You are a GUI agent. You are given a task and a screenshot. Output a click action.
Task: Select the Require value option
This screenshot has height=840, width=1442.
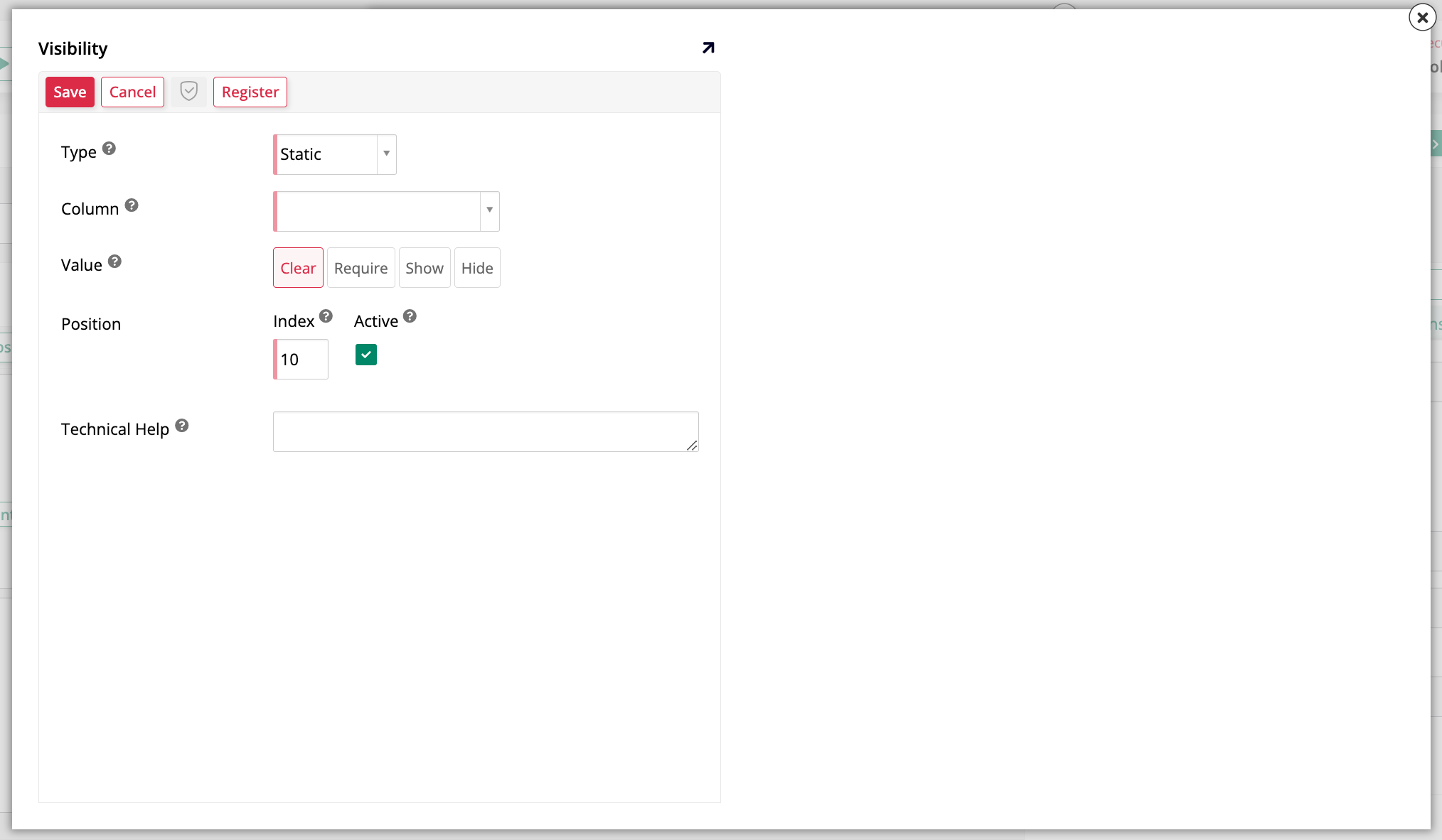pyautogui.click(x=360, y=268)
